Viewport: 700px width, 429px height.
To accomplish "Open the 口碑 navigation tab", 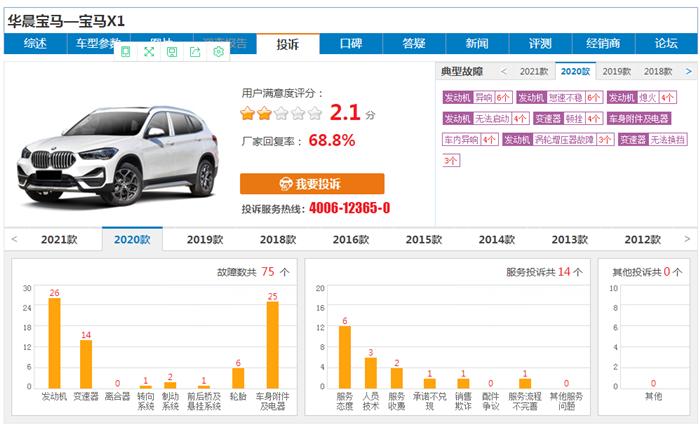I will click(x=351, y=43).
